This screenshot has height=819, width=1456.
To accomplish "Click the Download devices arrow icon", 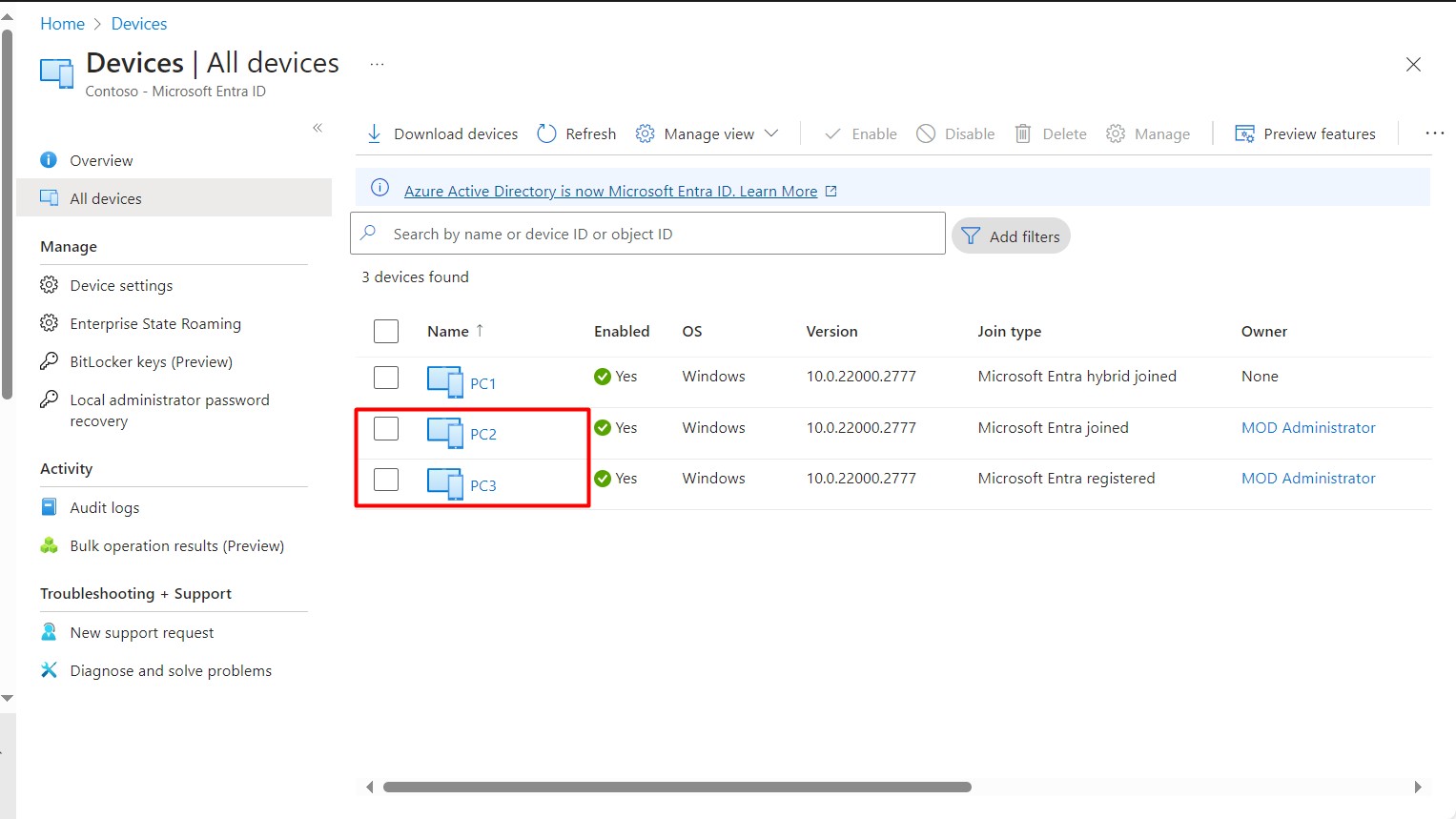I will [x=375, y=133].
